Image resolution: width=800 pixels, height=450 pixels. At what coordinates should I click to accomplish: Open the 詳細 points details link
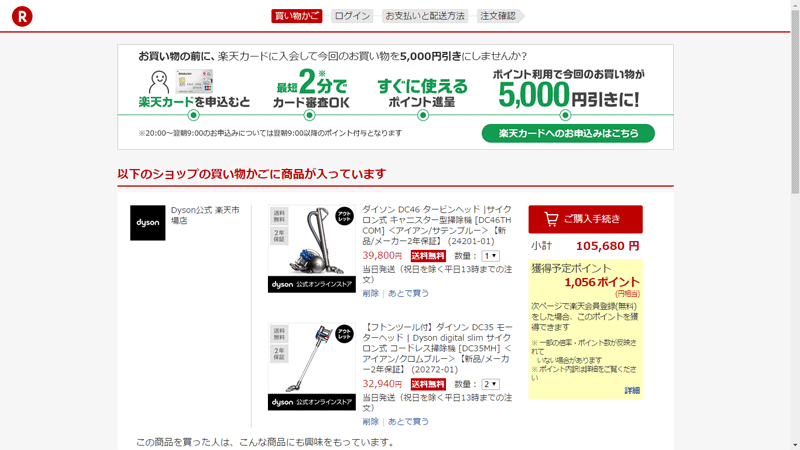632,390
